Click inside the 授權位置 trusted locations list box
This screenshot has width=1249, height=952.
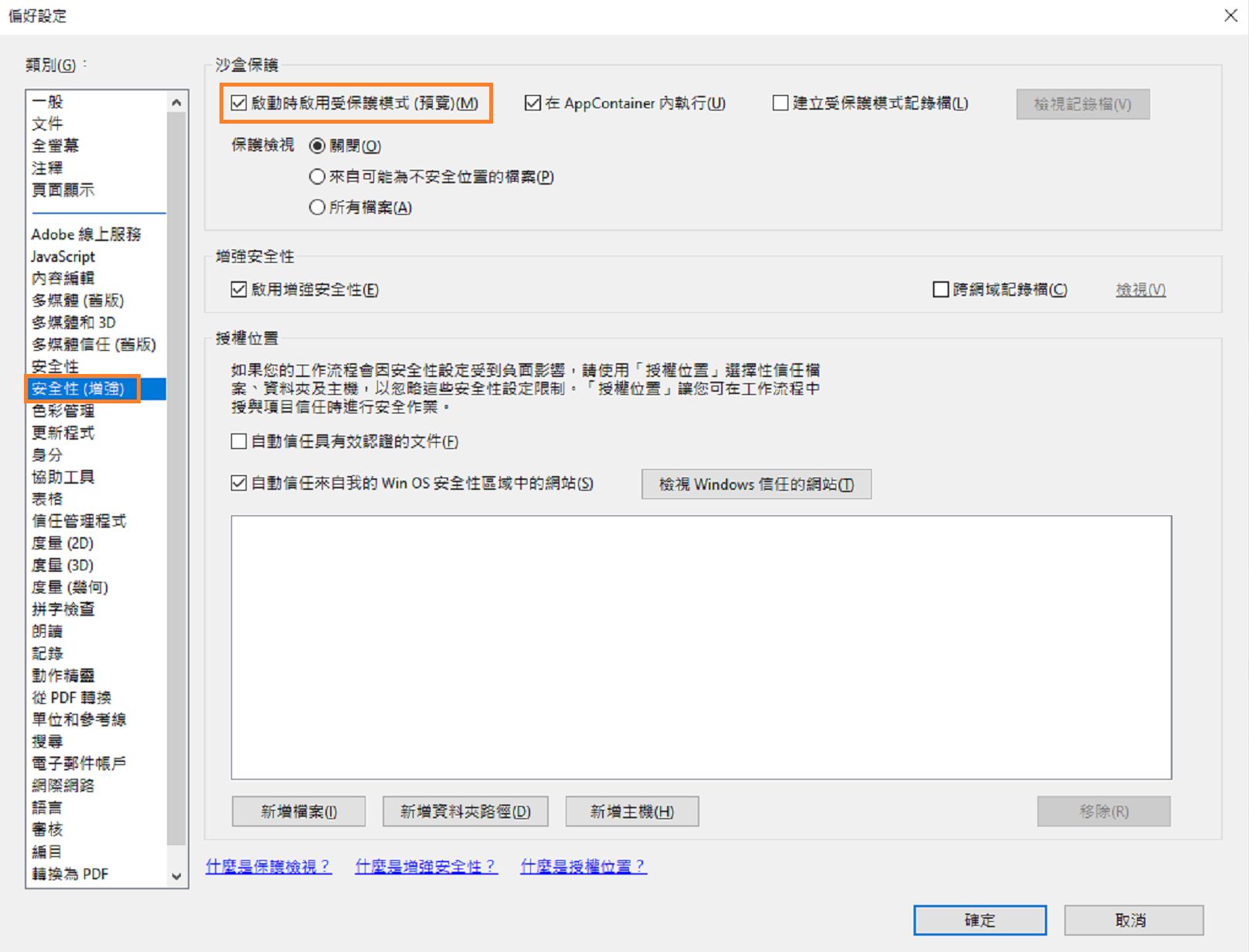click(x=701, y=648)
